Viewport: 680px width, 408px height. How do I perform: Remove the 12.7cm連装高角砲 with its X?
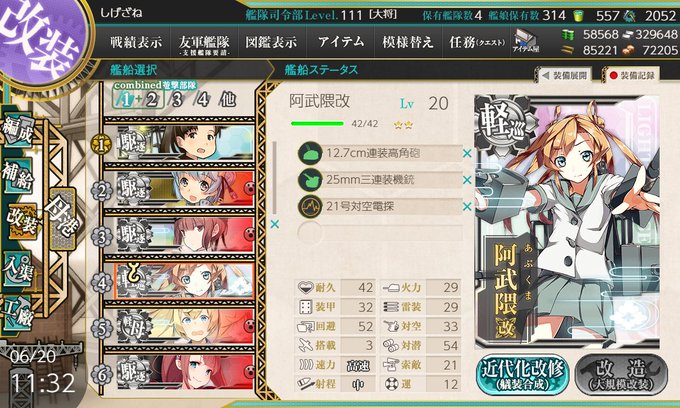467,153
